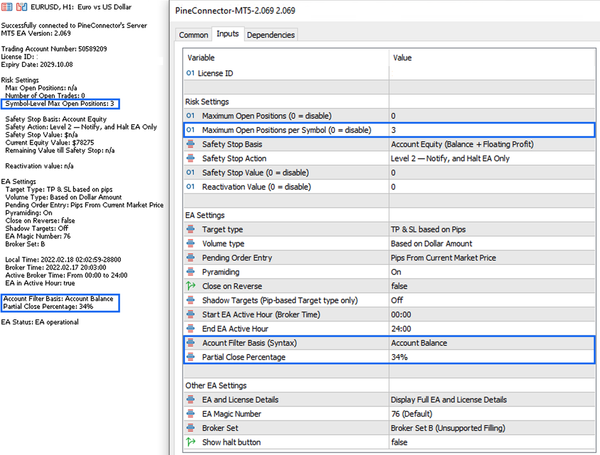Toggle the Close on Reverse false value
This screenshot has height=455, width=600.
[489, 285]
